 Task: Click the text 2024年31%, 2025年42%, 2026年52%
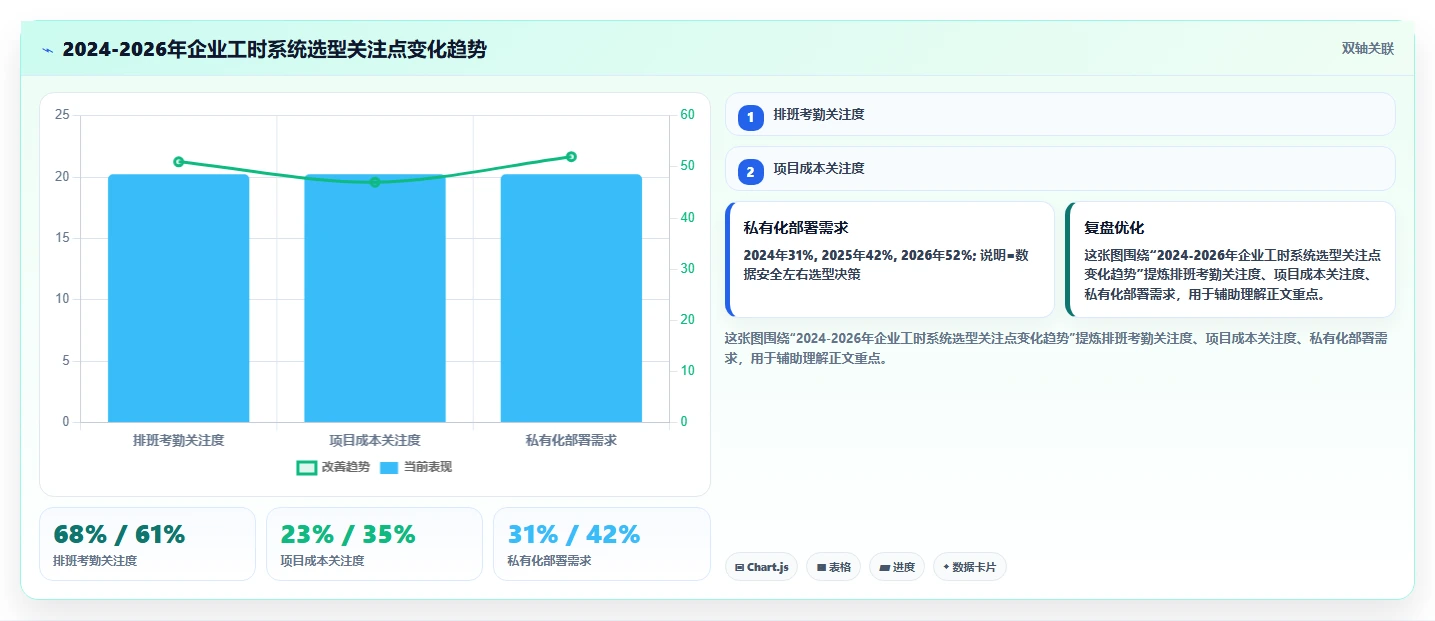click(x=858, y=255)
